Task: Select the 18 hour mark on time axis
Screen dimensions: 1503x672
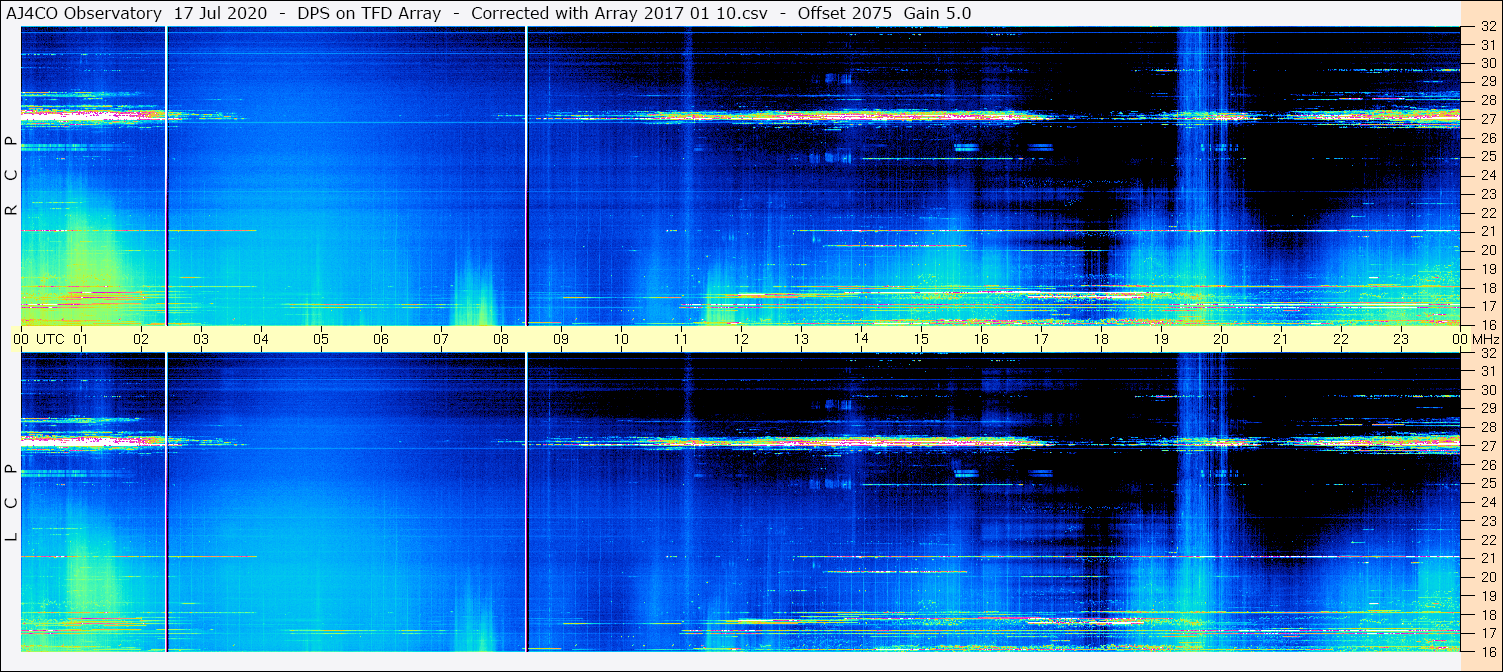Action: [x=1101, y=339]
